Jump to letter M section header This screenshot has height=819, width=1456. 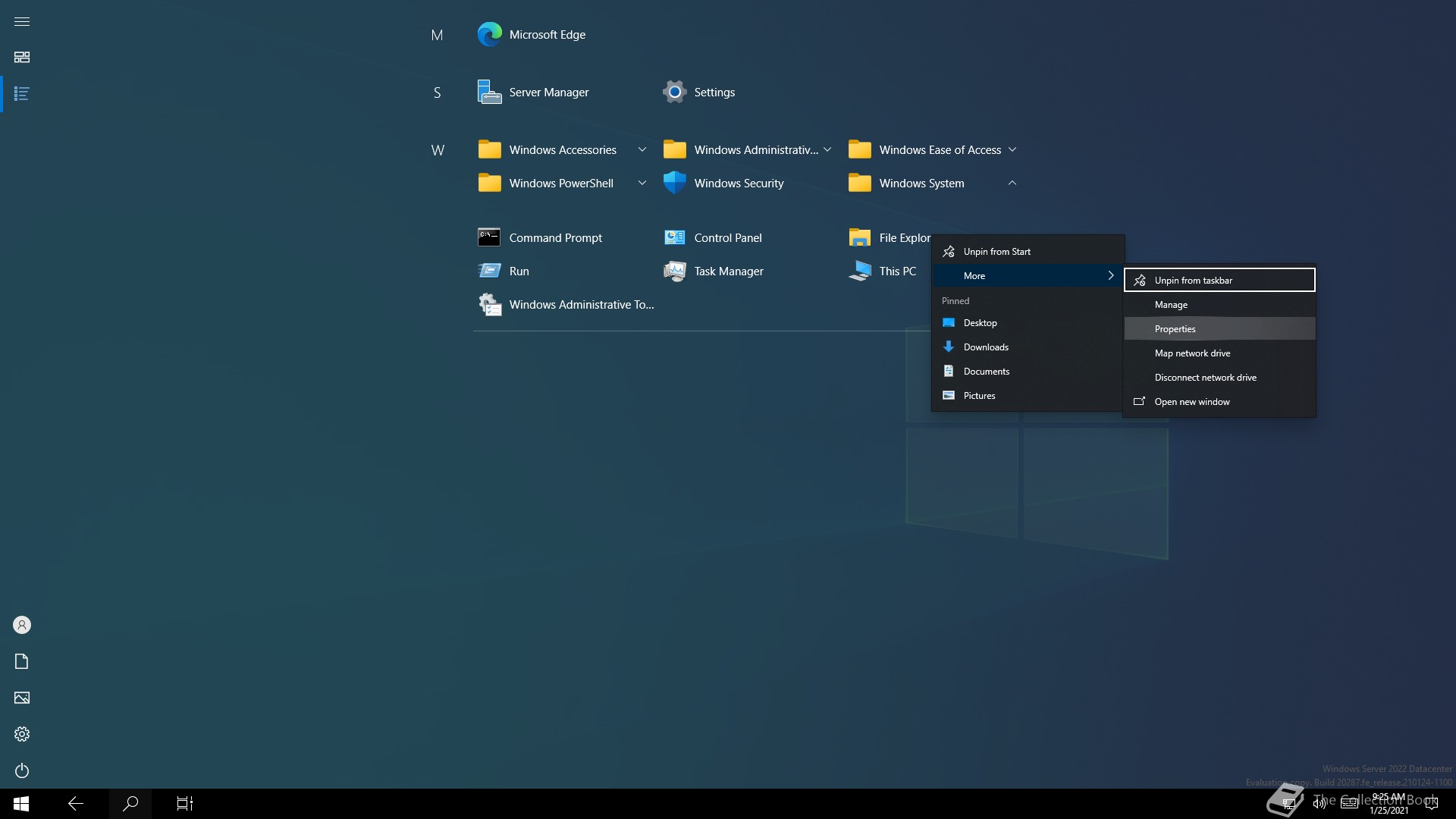tap(437, 35)
